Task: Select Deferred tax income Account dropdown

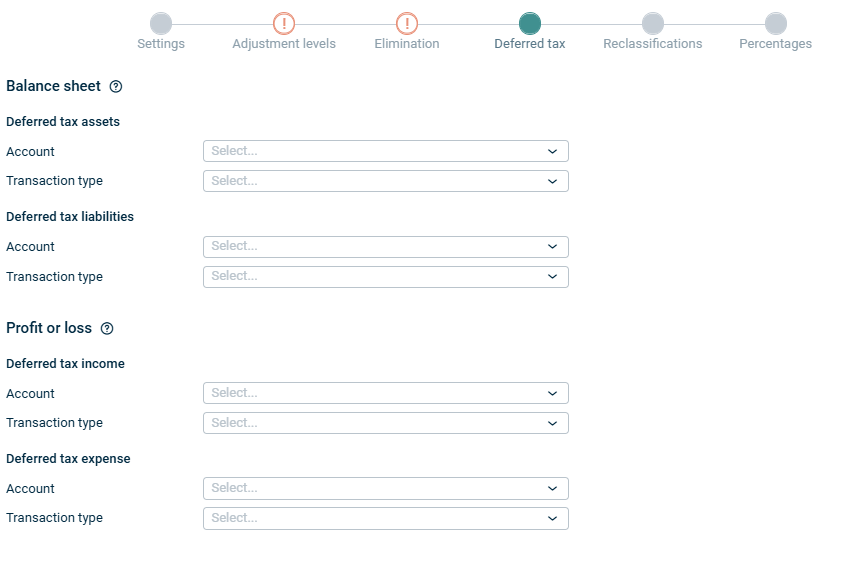Action: (385, 393)
